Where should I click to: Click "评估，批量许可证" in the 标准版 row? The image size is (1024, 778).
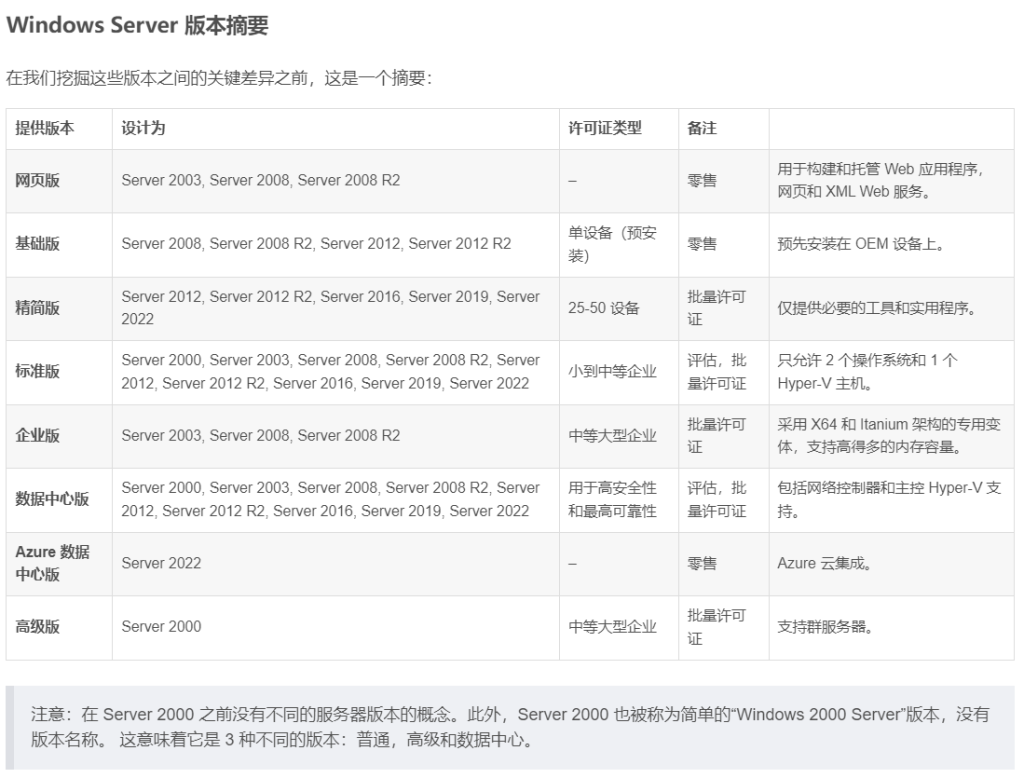(716, 371)
